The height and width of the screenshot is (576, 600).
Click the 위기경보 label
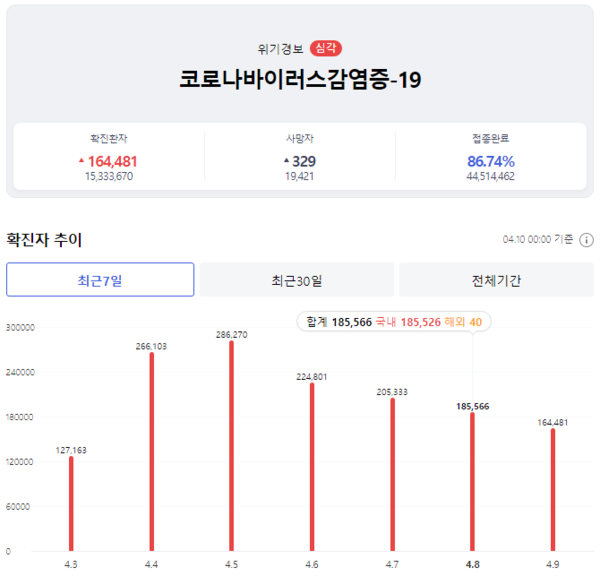[x=280, y=49]
